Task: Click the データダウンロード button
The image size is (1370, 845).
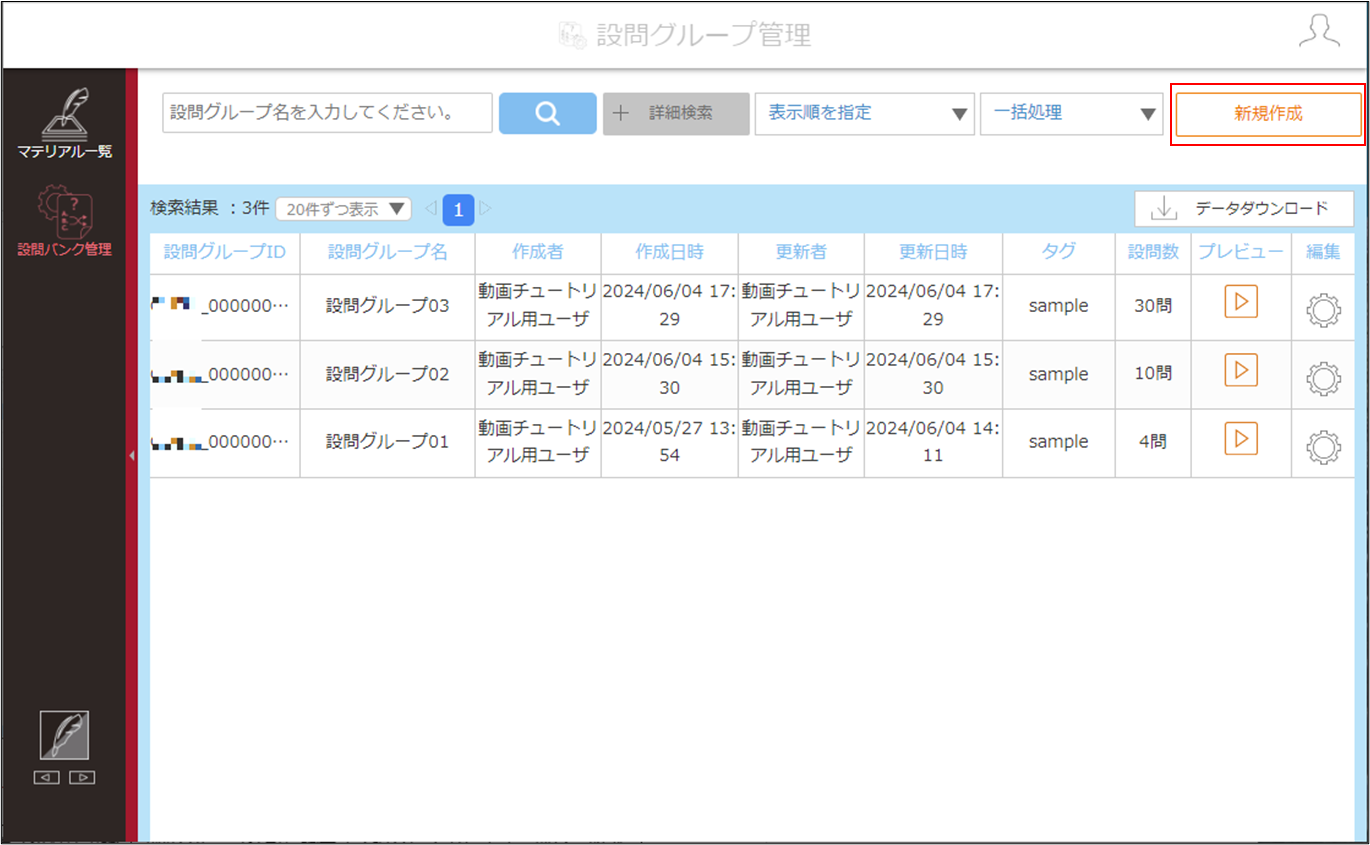Action: coord(1244,208)
